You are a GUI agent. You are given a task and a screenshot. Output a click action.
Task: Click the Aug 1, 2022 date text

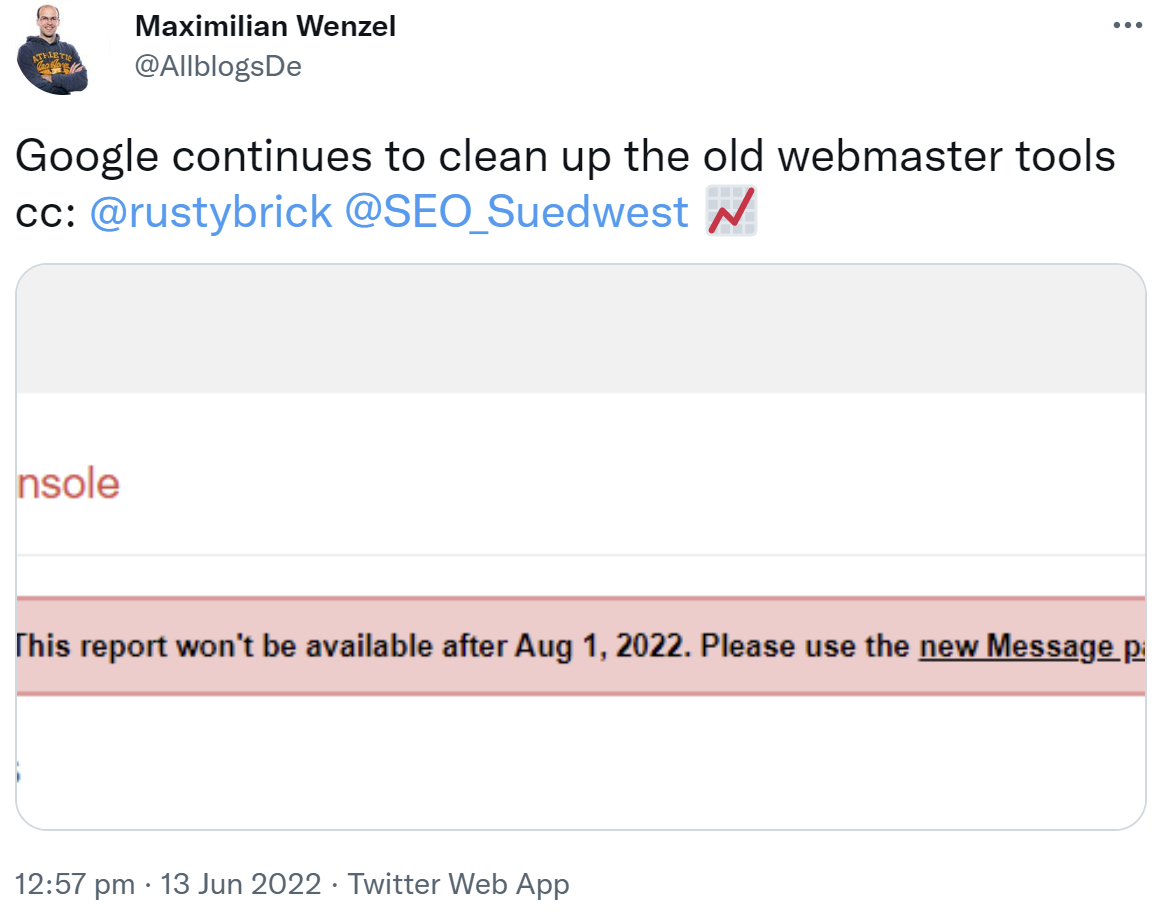tap(600, 645)
